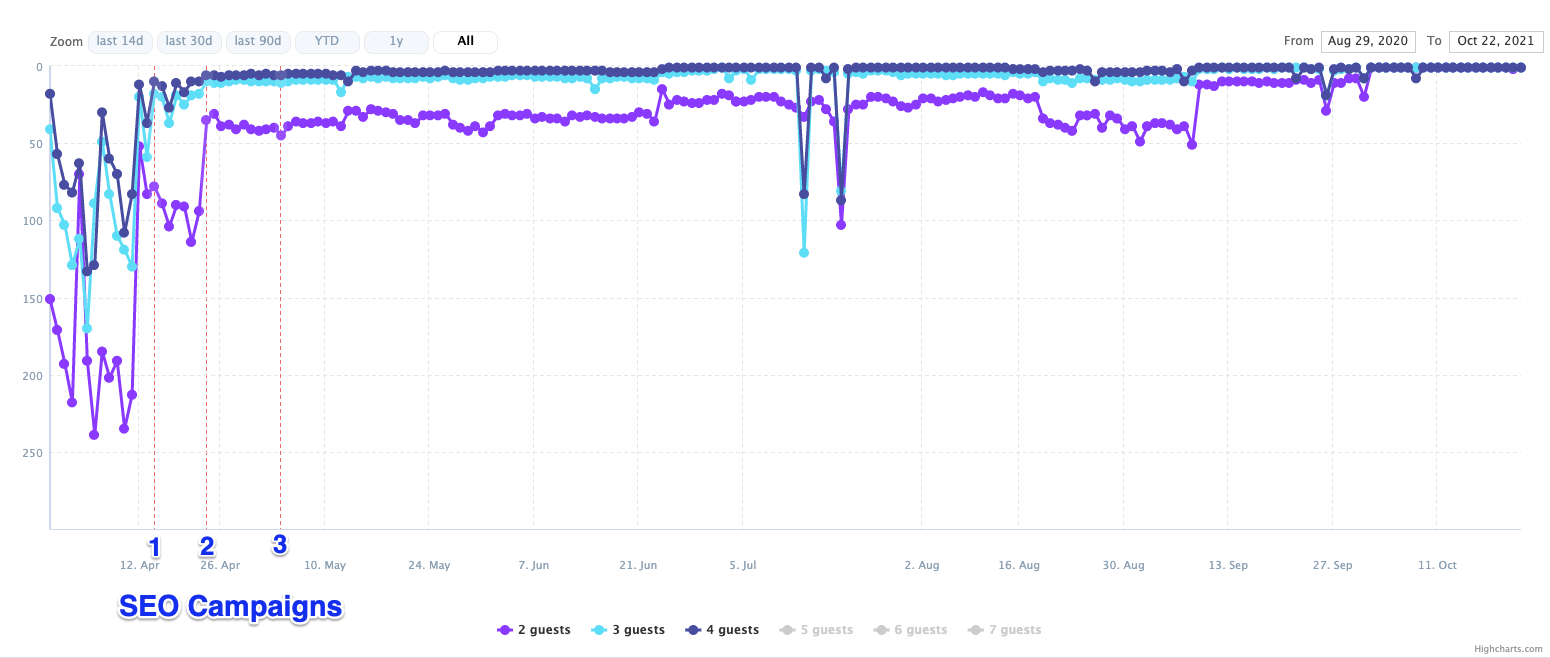Click the 5. Jul axis label

click(x=743, y=566)
